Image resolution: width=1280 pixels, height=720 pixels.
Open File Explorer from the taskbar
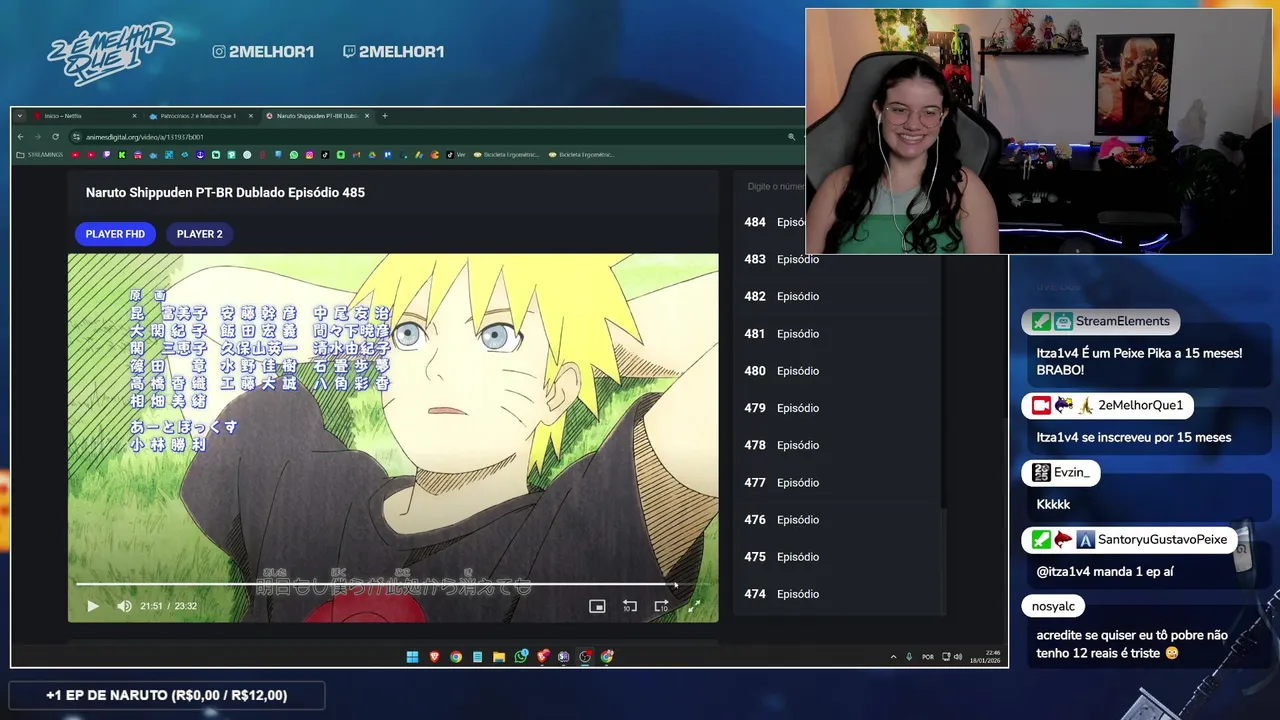tap(499, 657)
